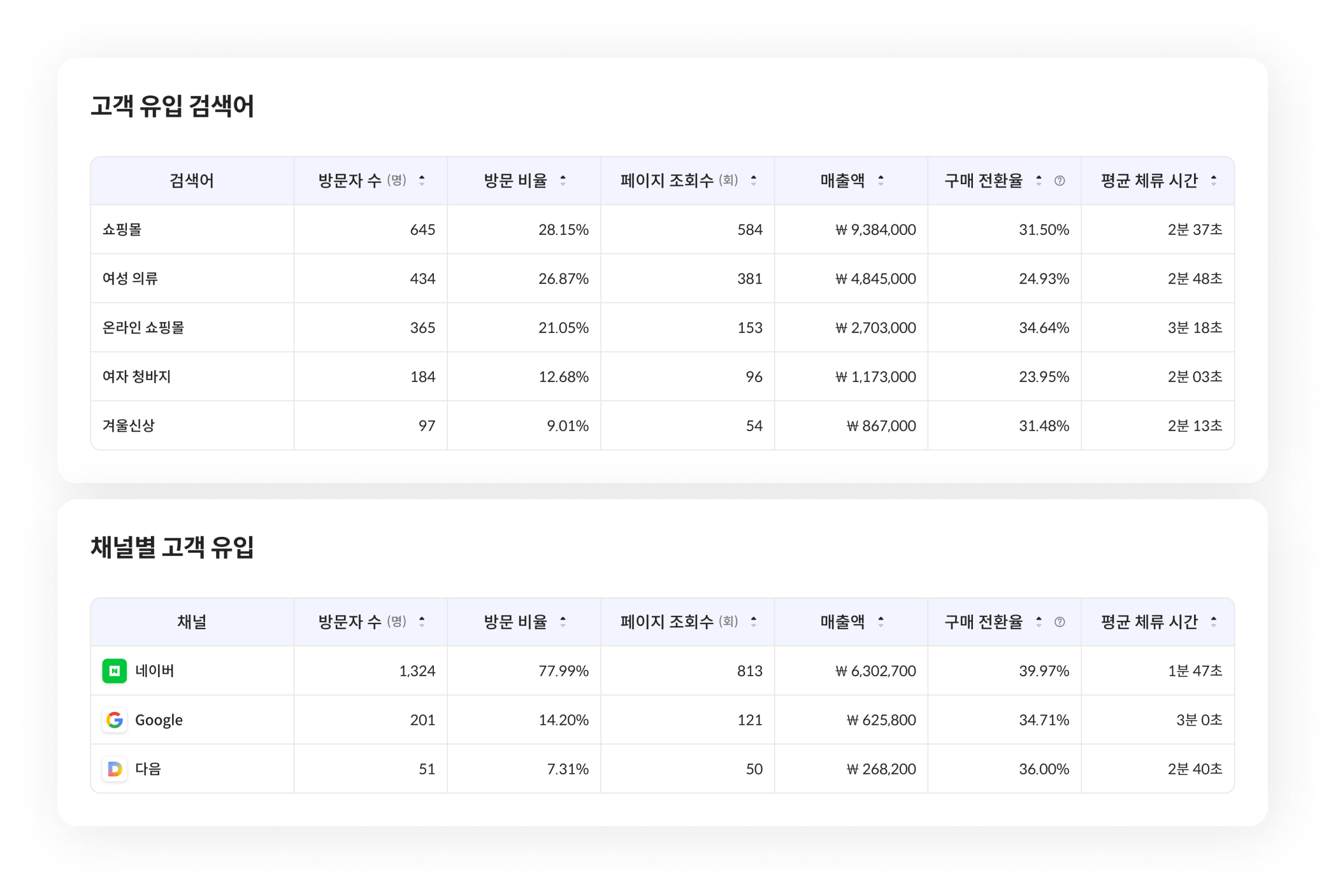The image size is (1338, 896).
Task: Click the 검색어 column header
Action: [192, 181]
